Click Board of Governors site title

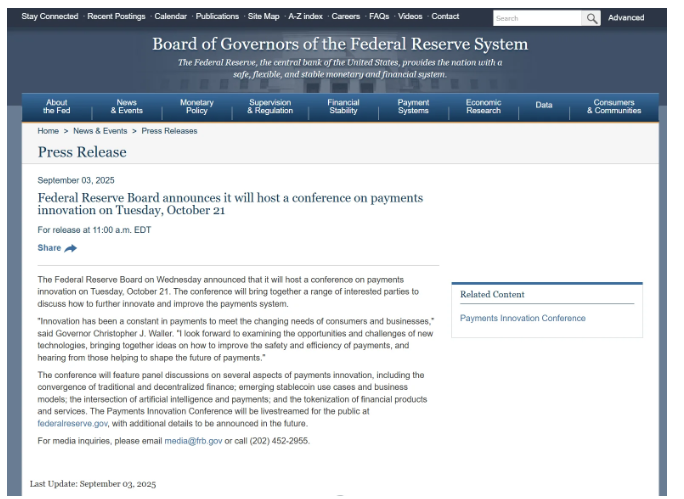(340, 44)
